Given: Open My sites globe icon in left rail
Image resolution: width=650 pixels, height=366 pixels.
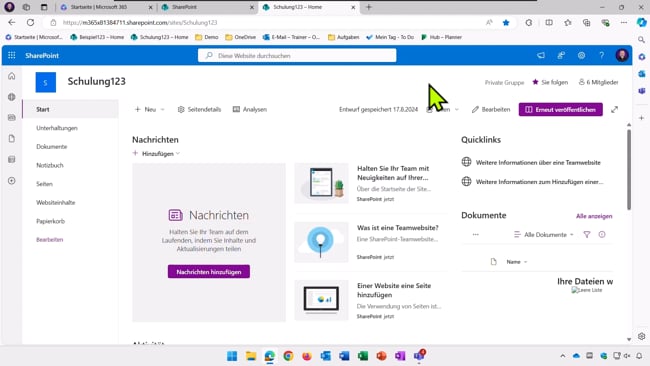Looking at the screenshot, I should pyautogui.click(x=12, y=97).
